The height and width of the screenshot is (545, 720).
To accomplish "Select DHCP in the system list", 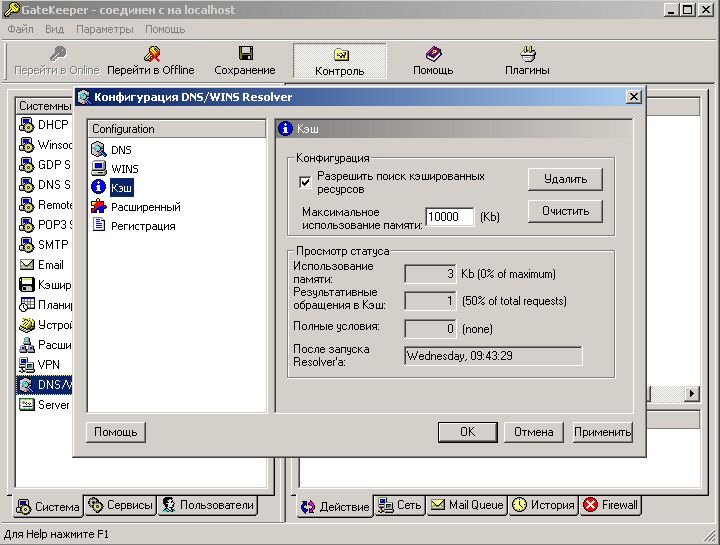I will pyautogui.click(x=44, y=125).
